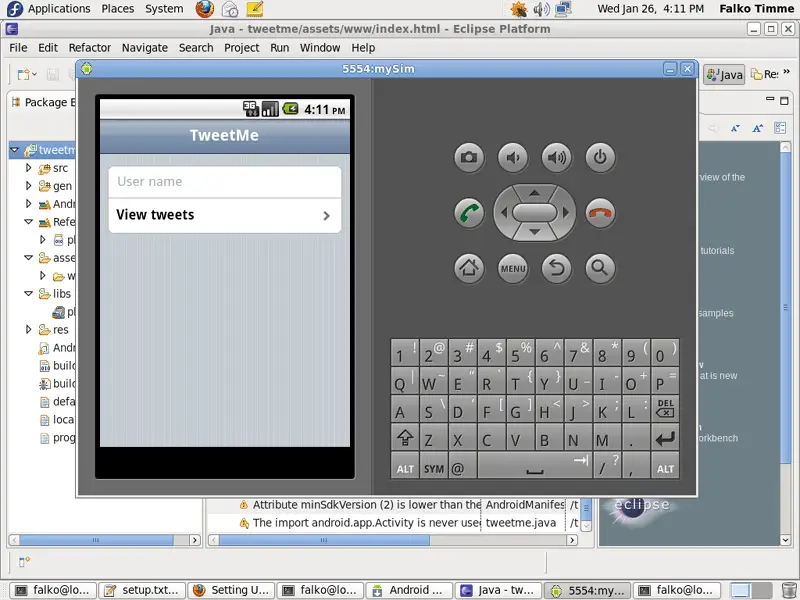Click the Shift key on emulator keyboard
The width and height of the screenshot is (800, 600).
pos(405,437)
